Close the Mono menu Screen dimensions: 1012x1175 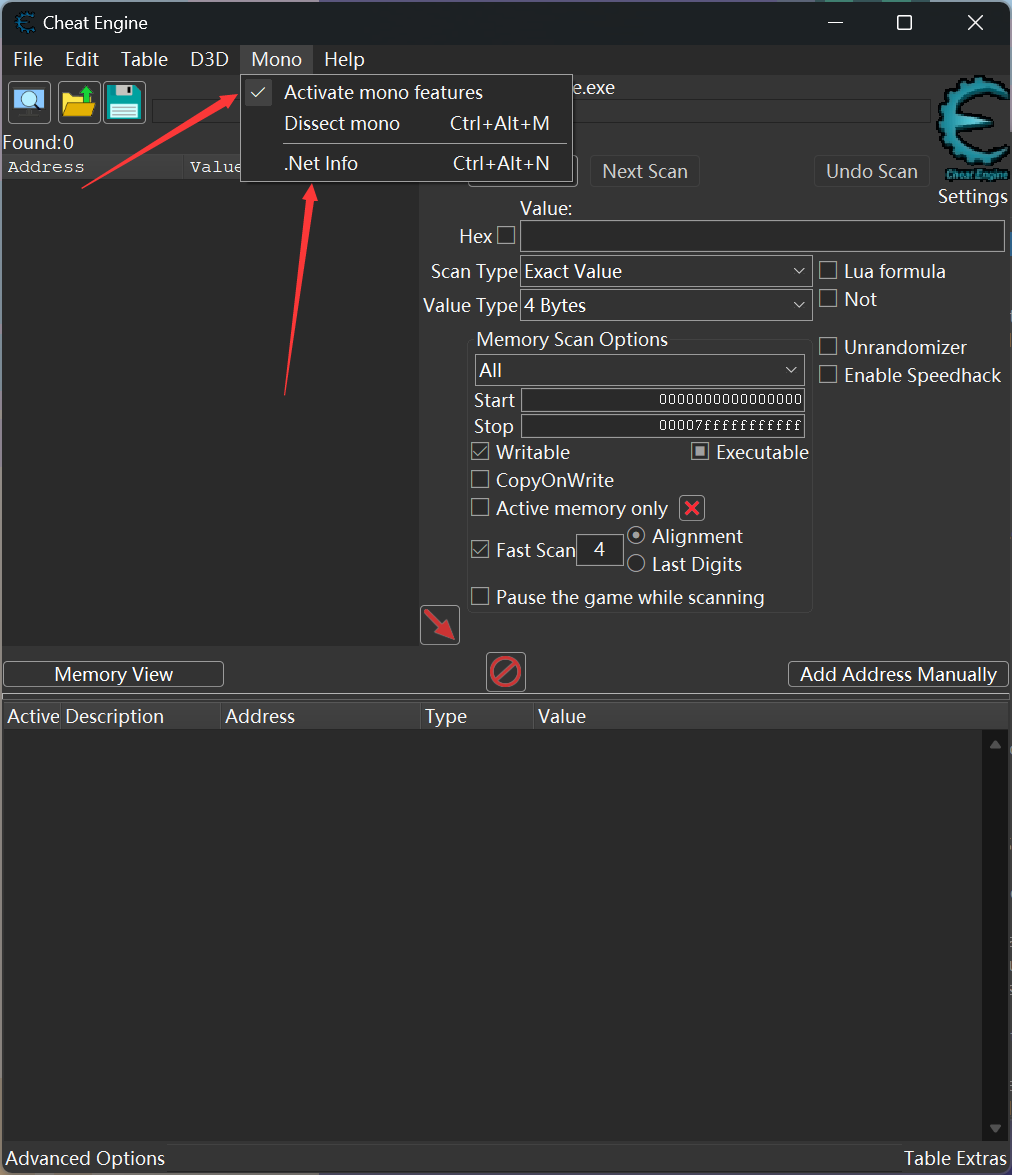(277, 59)
